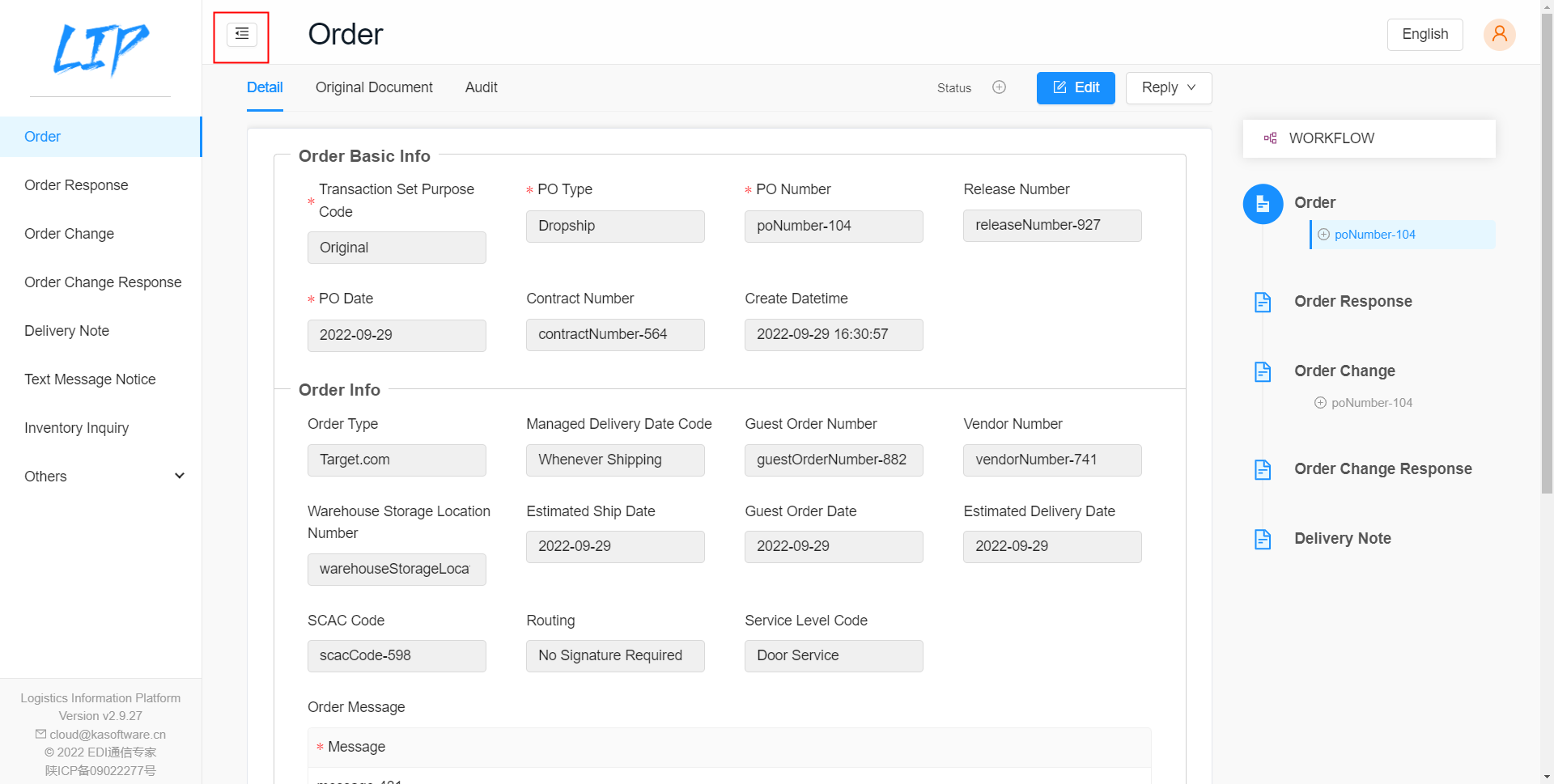
Task: Click the LIP logo
Action: click(x=100, y=49)
